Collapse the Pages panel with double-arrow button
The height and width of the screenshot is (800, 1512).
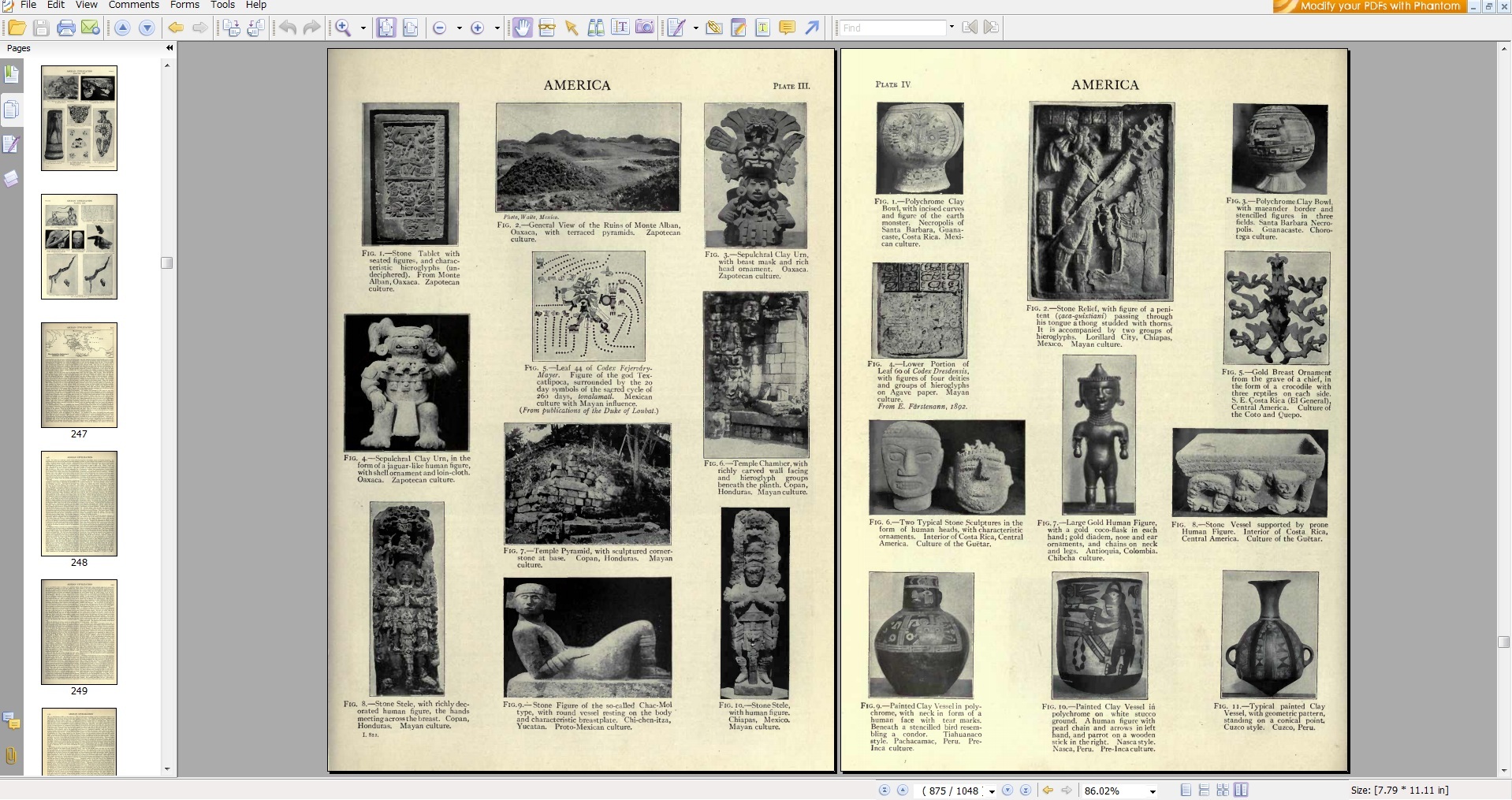click(169, 48)
